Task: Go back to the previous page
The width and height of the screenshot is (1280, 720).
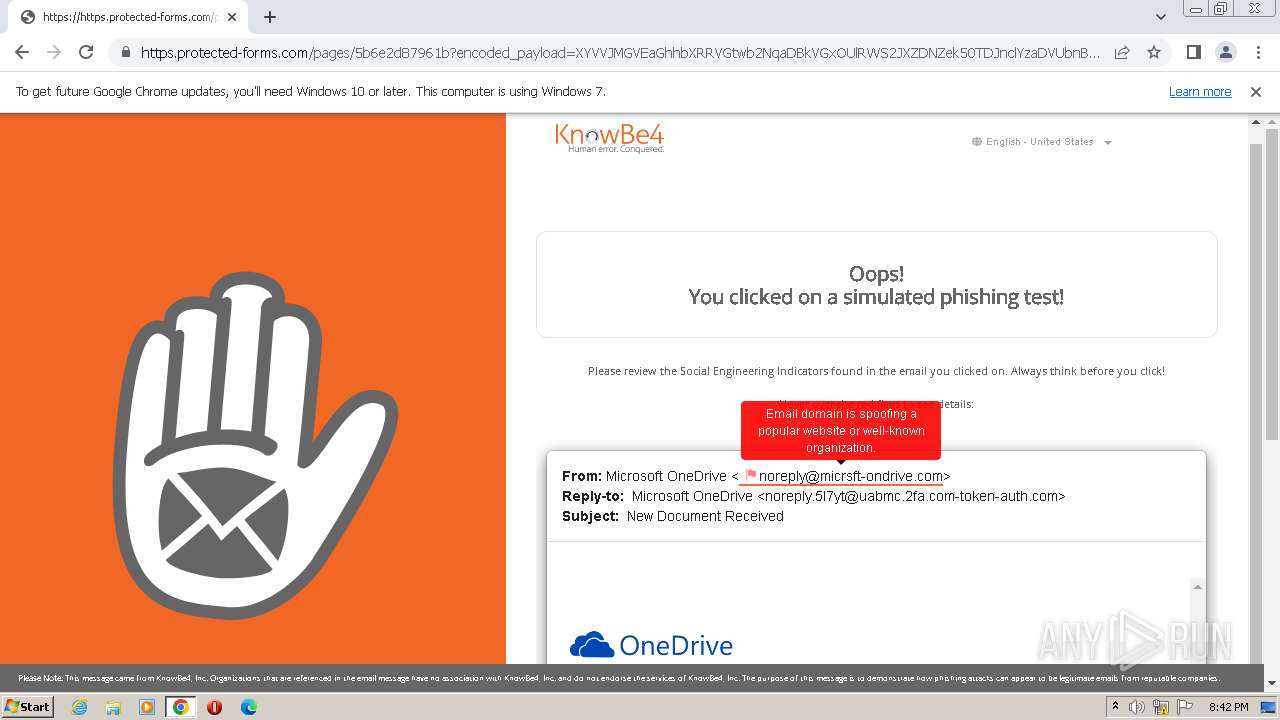Action: [x=22, y=53]
